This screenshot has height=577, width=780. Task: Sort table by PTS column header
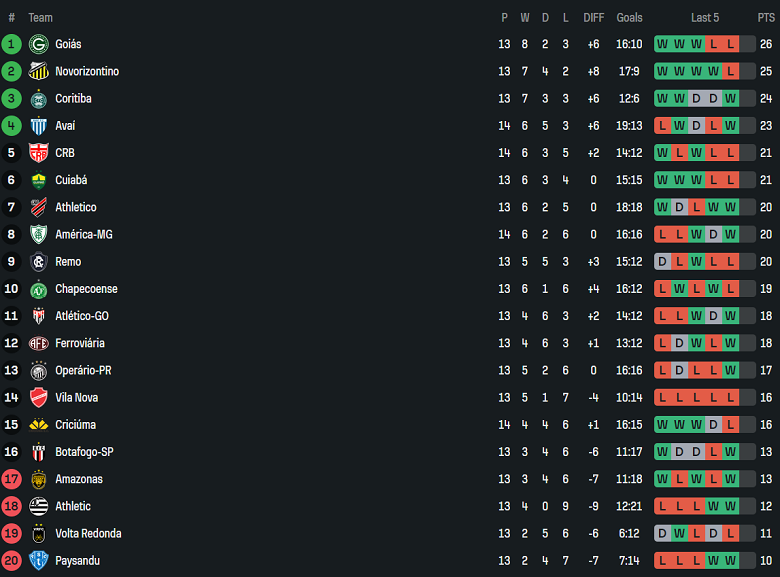(766, 17)
